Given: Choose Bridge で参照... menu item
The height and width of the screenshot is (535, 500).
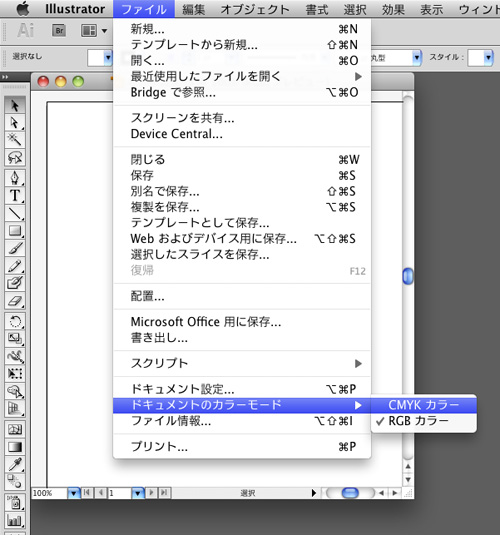Looking at the screenshot, I should pos(242,92).
